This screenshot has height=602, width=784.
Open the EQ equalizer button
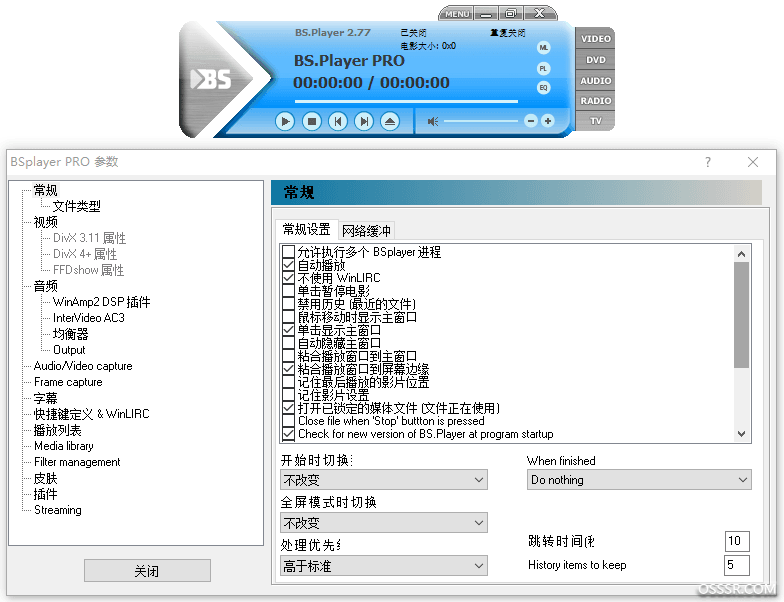(x=544, y=88)
